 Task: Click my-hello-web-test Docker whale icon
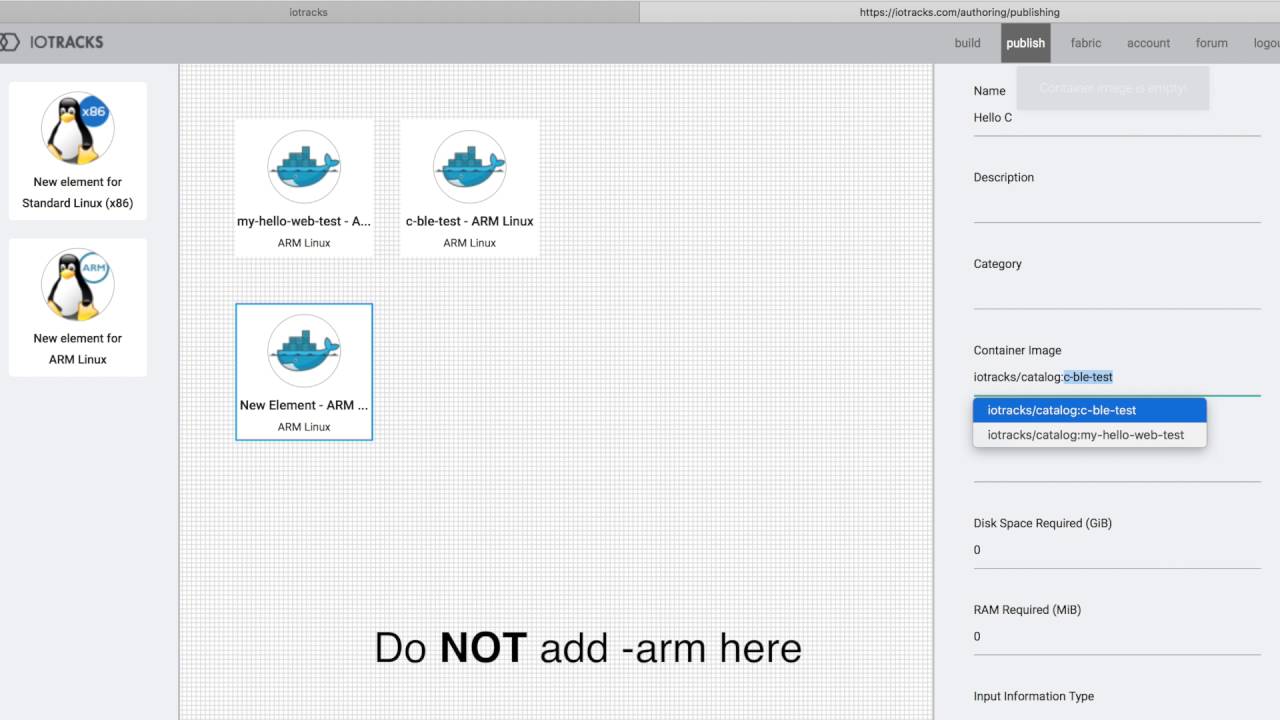click(304, 166)
